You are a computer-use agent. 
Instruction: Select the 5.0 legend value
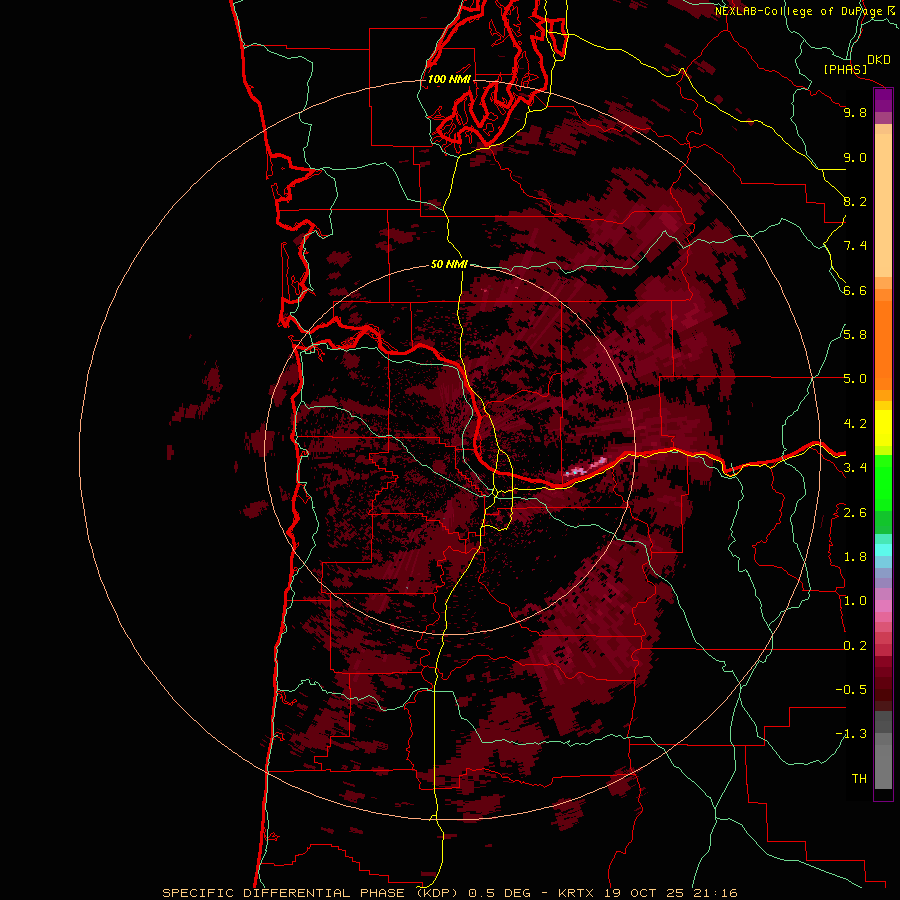tap(855, 379)
